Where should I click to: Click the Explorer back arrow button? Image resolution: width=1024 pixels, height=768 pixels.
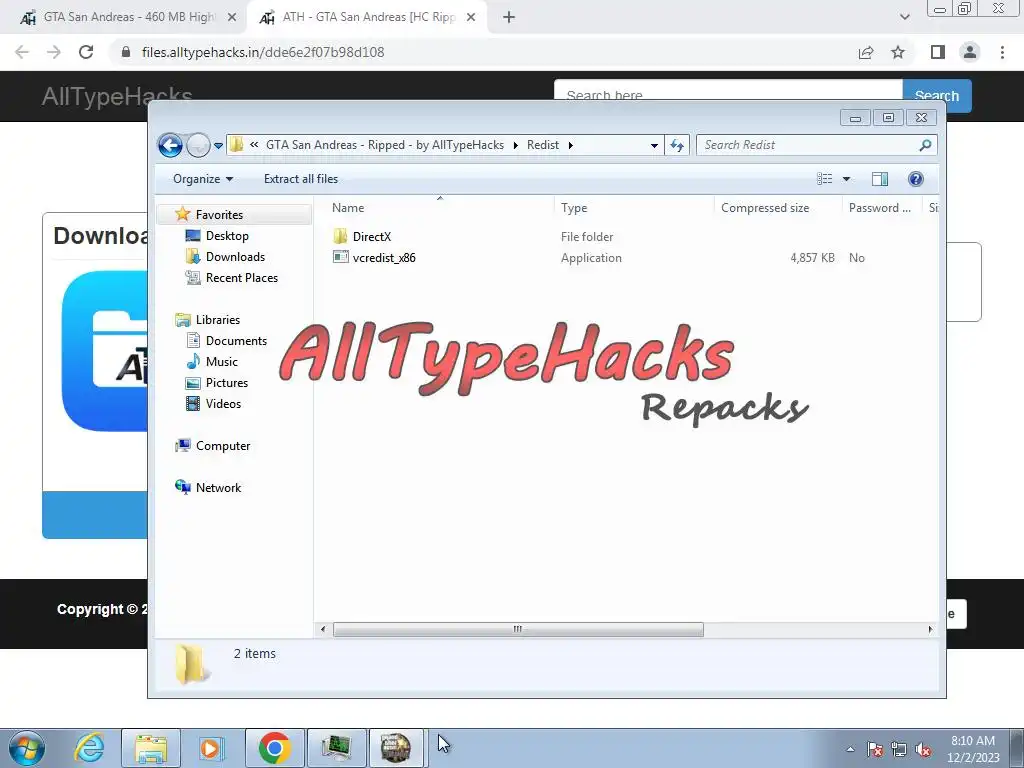pos(170,145)
